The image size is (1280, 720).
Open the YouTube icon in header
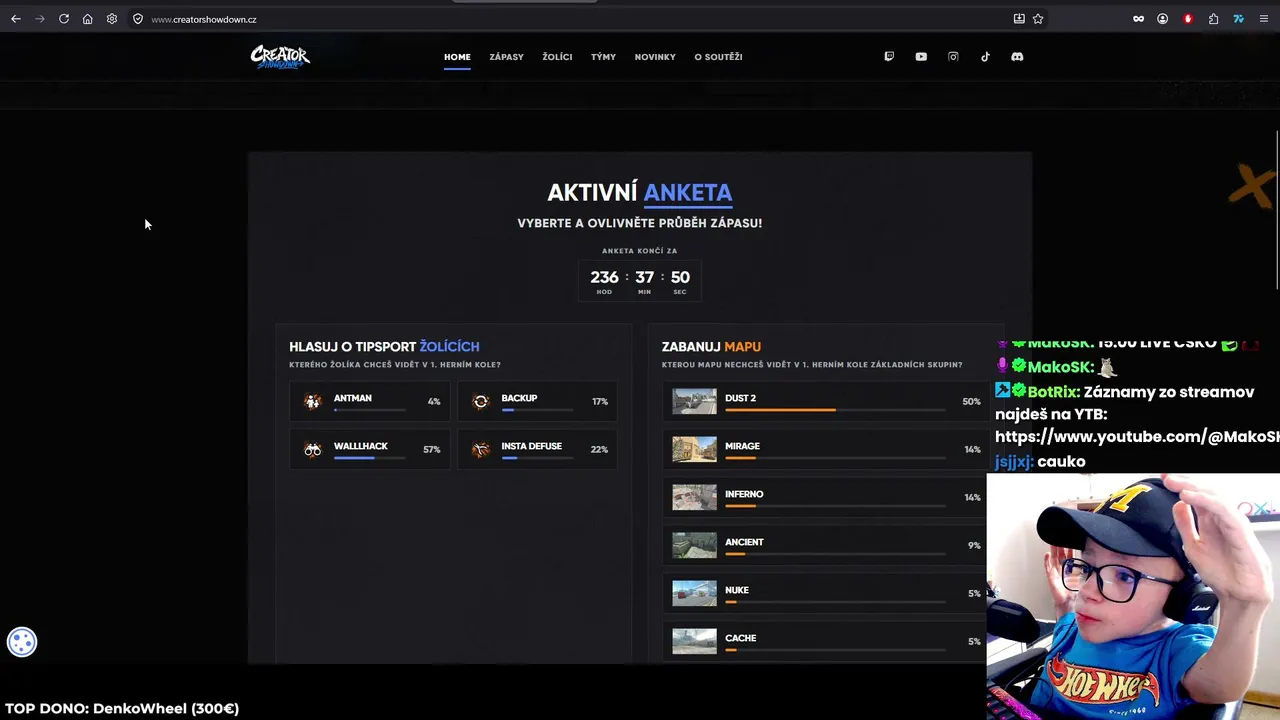coord(921,57)
